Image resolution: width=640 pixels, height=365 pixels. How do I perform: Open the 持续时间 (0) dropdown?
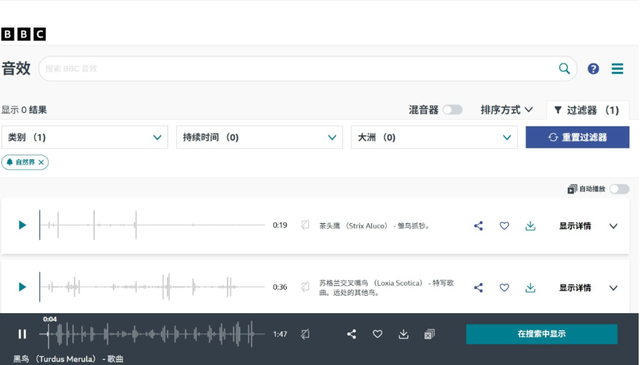coord(259,137)
